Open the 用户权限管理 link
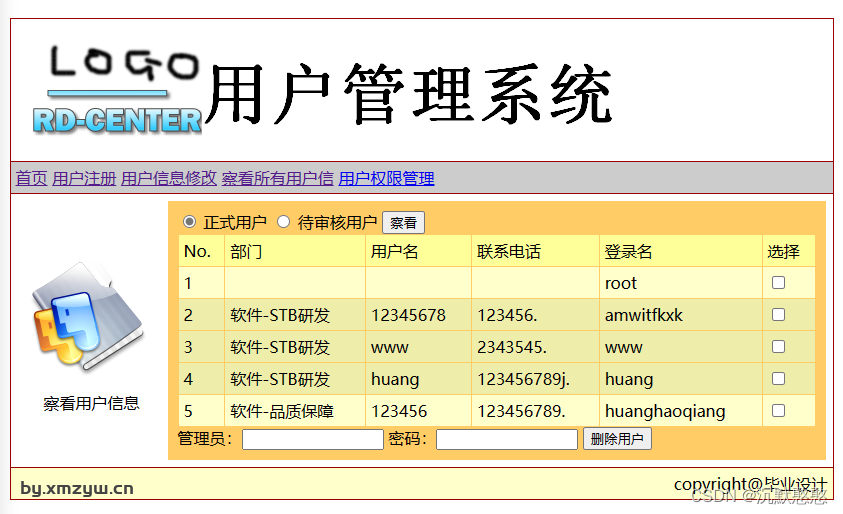This screenshot has width=843, height=514. 387,178
